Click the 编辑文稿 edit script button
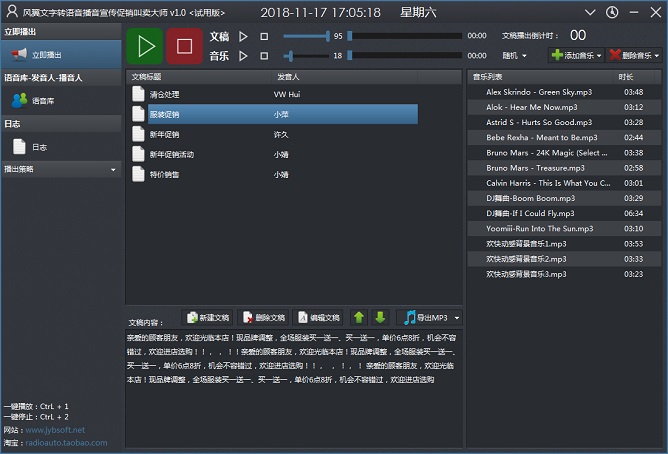This screenshot has width=668, height=454. [319, 317]
